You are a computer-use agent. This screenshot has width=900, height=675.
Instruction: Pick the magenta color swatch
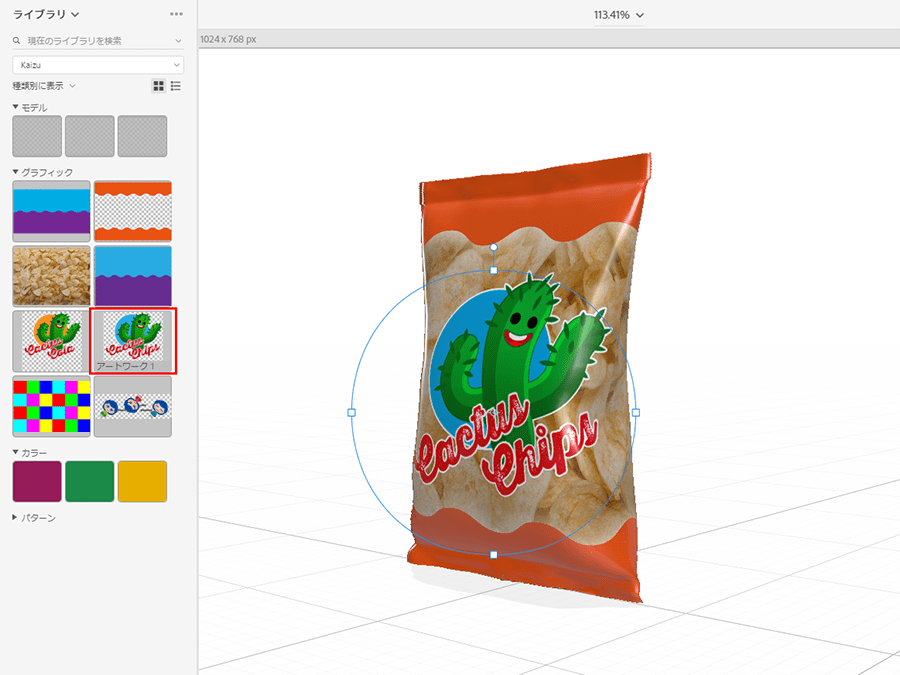[x=37, y=482]
